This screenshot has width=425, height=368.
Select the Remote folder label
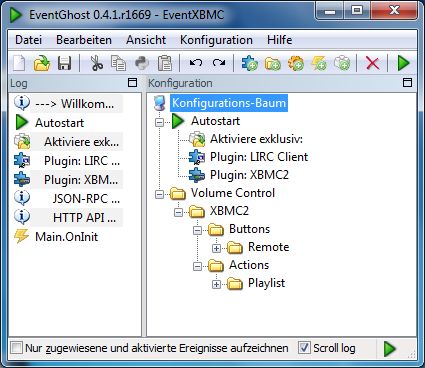269,247
